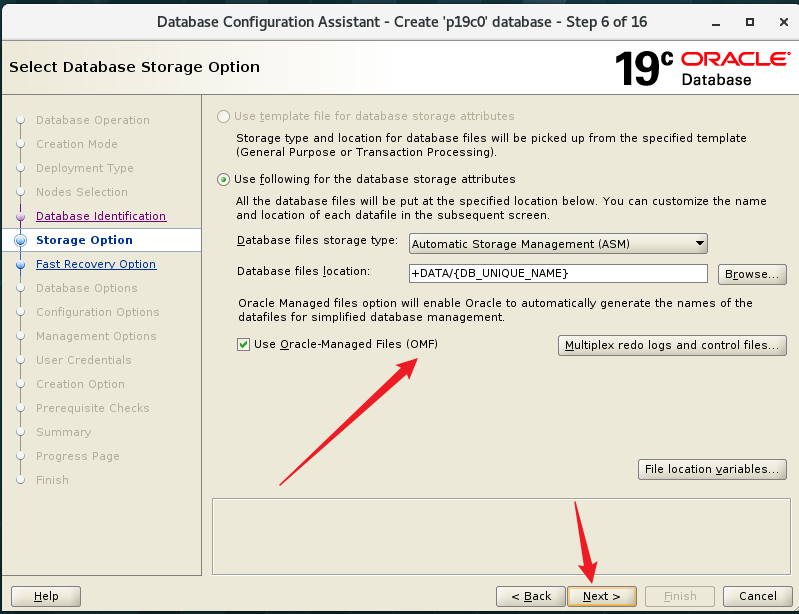The image size is (799, 614).
Task: Toggle Use Oracle-Managed Files (OMF) checkbox
Action: 243,344
